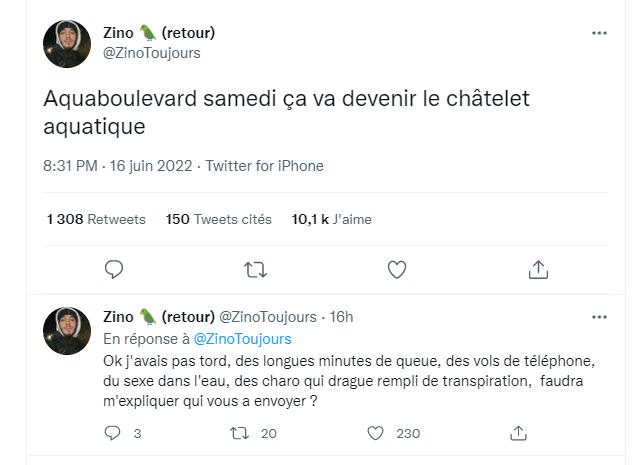
Task: View the 1 308 Retweets list
Action: click(x=96, y=219)
